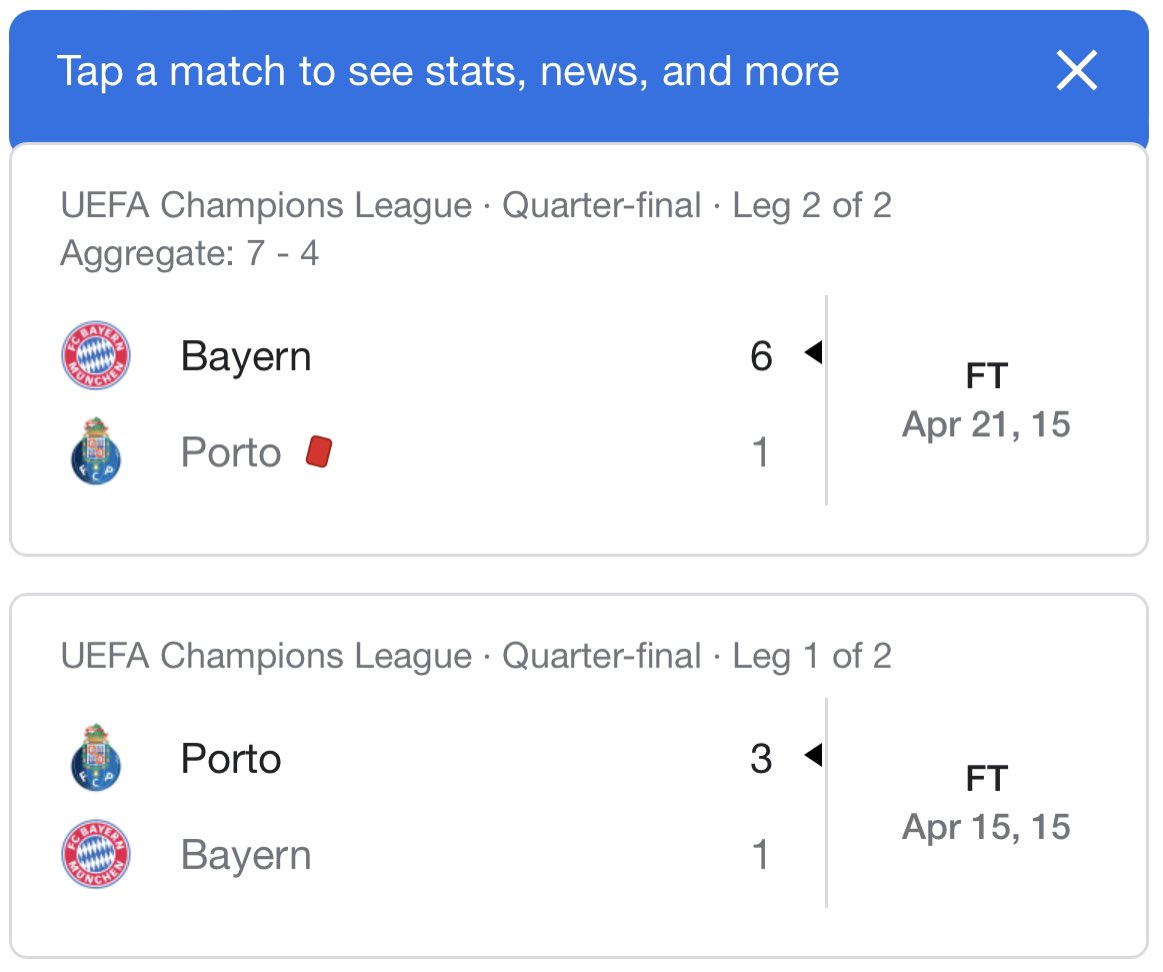The image size is (1163, 972).
Task: Click 'Tap a match to see stats' banner text
Action: coord(448,72)
